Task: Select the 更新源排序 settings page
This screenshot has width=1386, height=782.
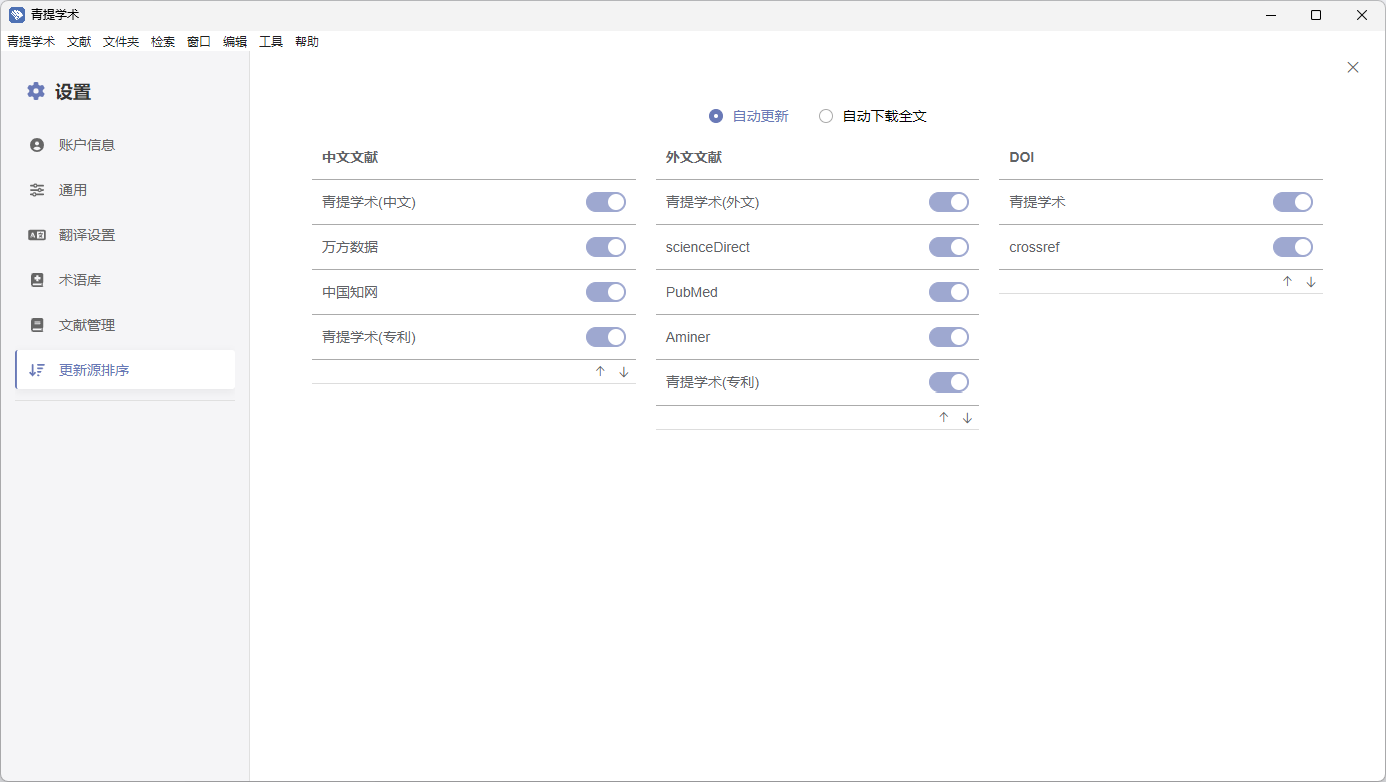Action: pyautogui.click(x=125, y=370)
